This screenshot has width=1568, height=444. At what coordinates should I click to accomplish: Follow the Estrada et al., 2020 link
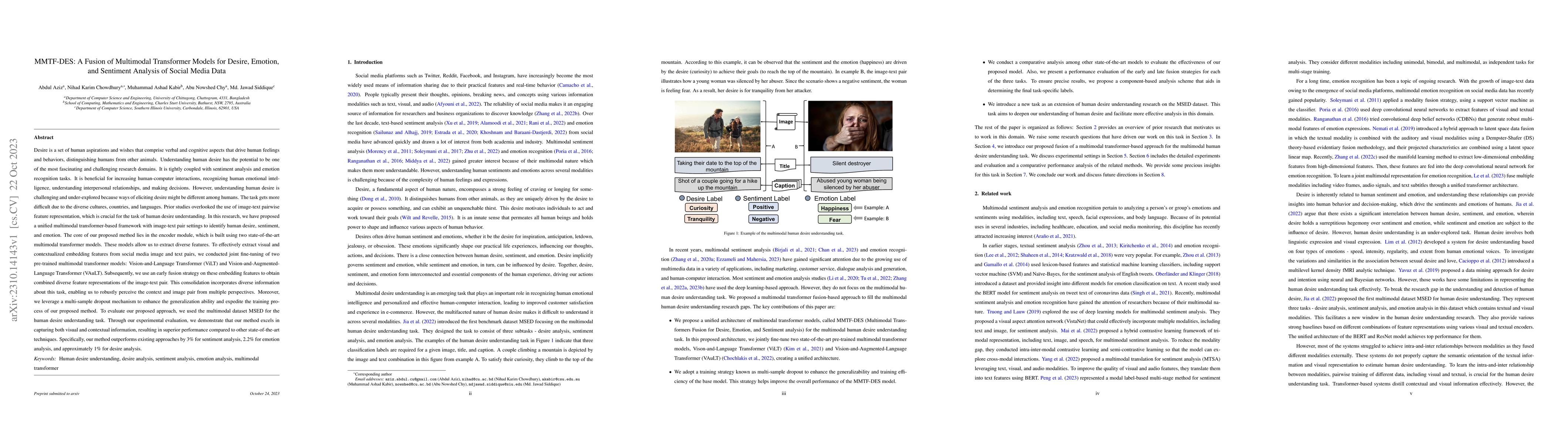456,132
